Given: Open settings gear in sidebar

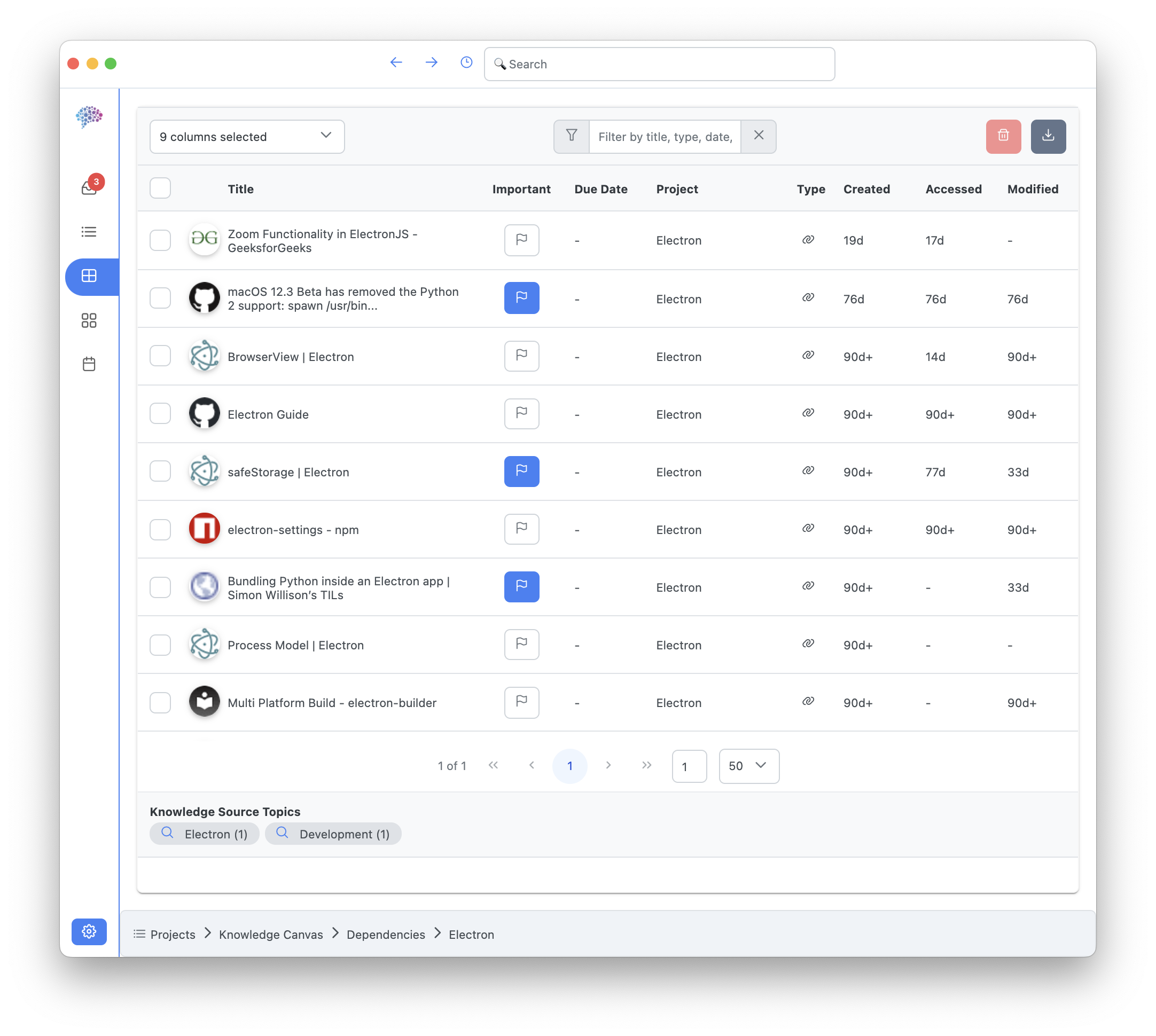Looking at the screenshot, I should point(89,931).
